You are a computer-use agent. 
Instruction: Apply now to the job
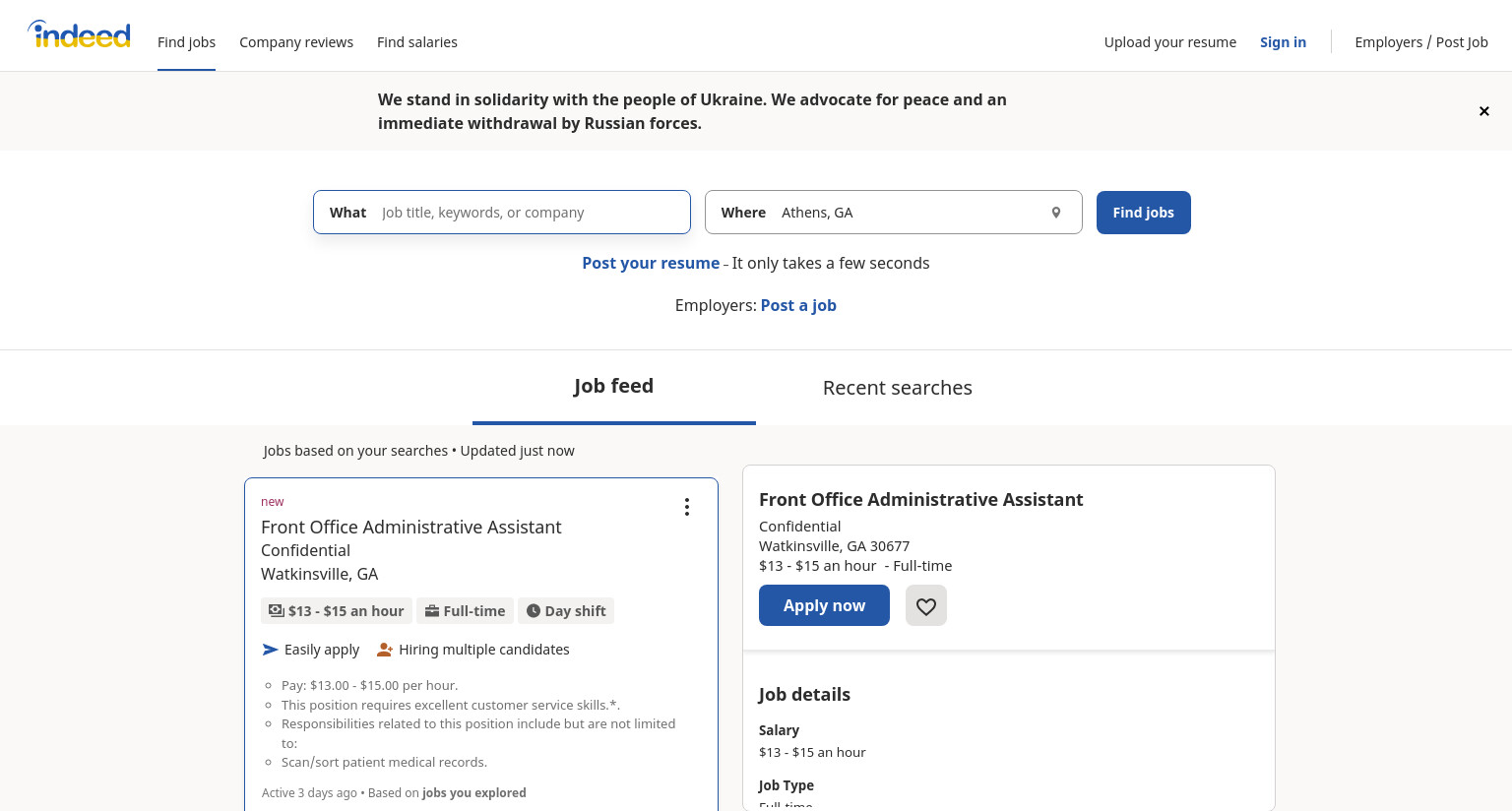pyautogui.click(x=824, y=605)
